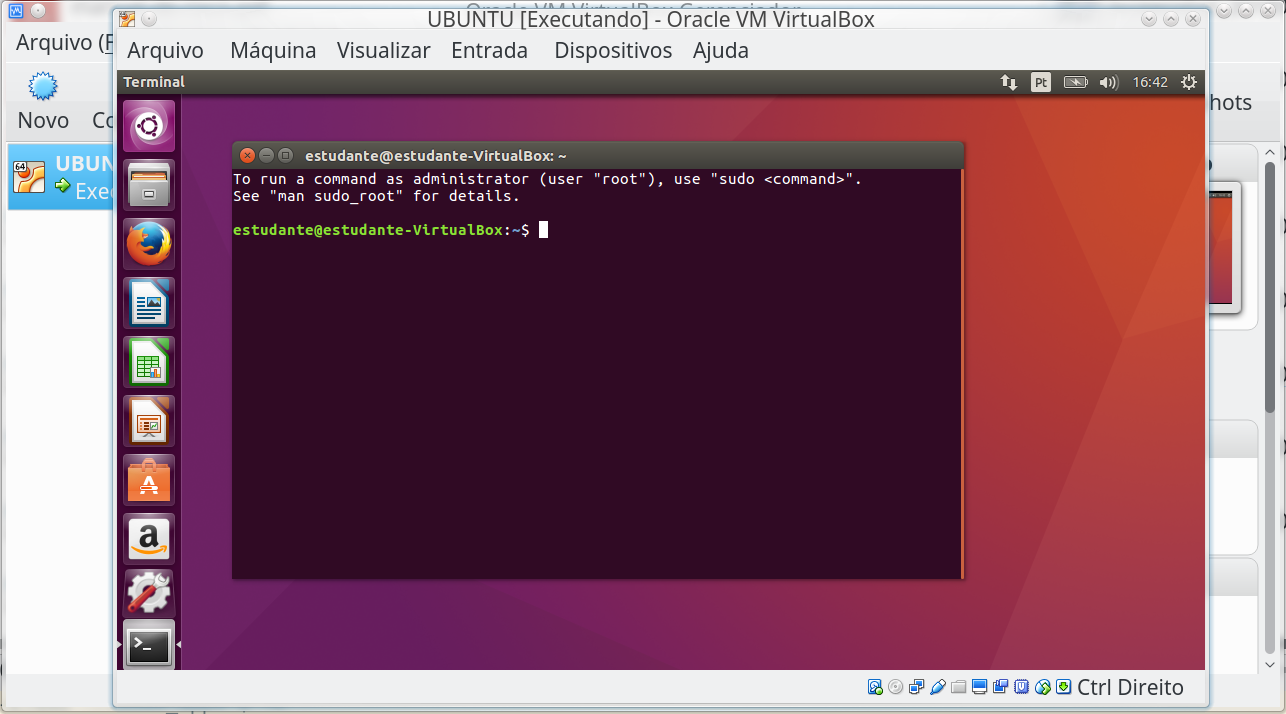1286x714 pixels.
Task: Open the Pt keyboard layout indicator
Action: click(1041, 82)
